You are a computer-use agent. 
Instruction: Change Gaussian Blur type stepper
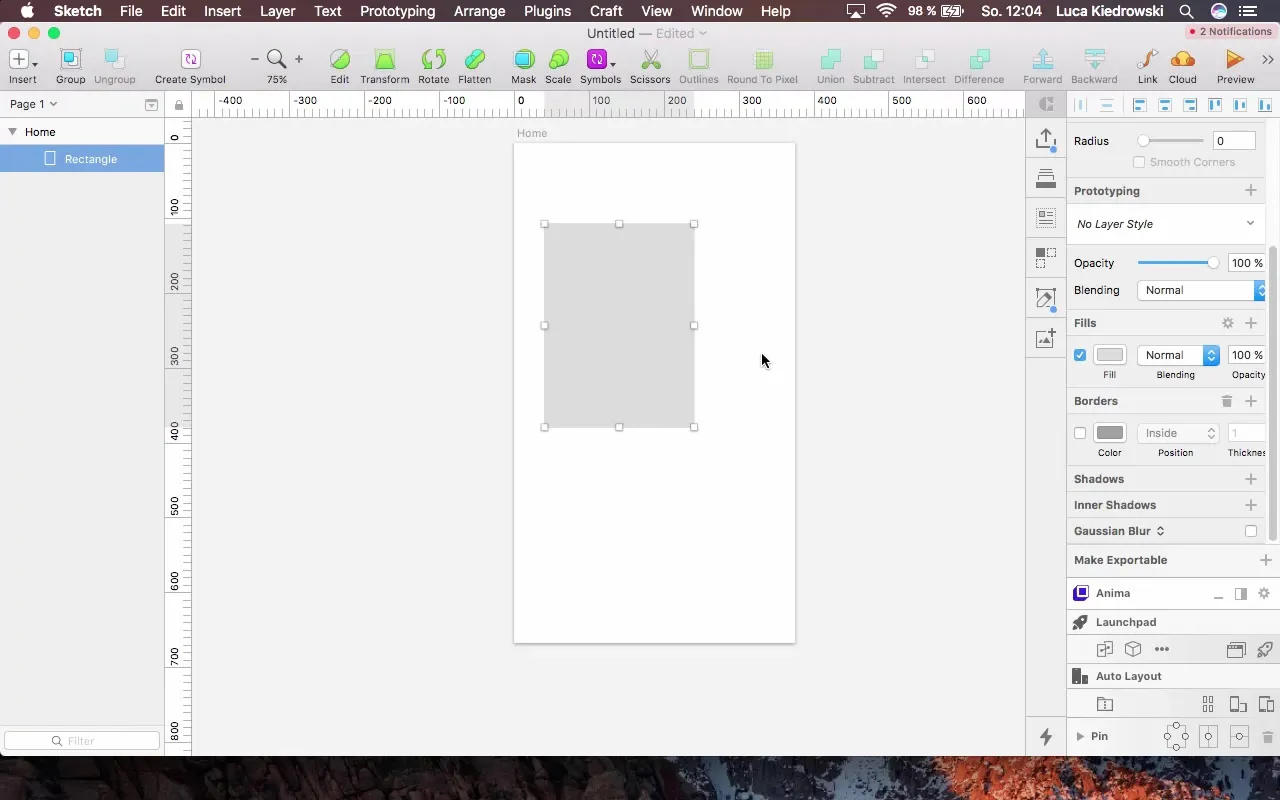point(1160,531)
